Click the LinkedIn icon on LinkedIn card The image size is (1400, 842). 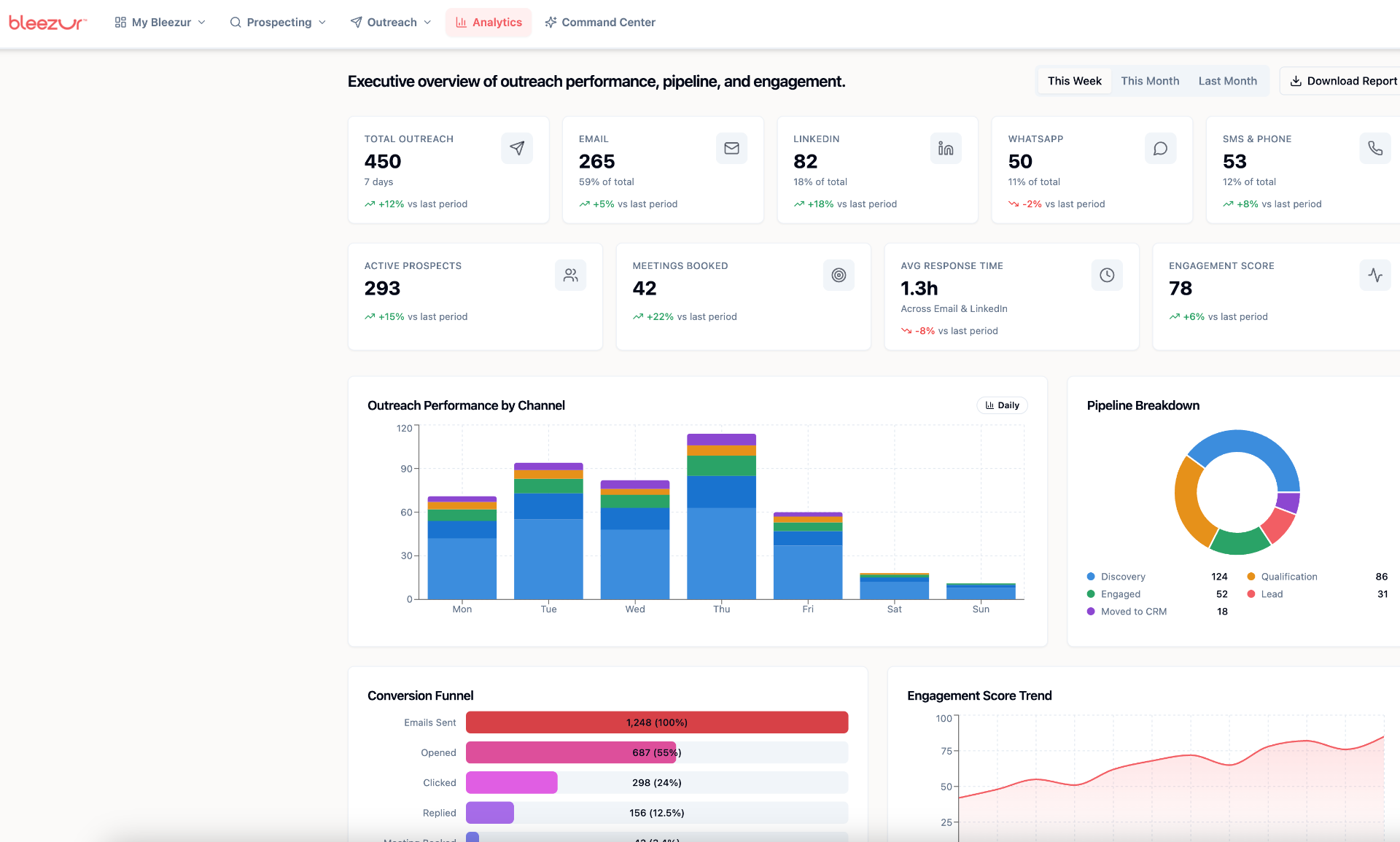pos(946,148)
